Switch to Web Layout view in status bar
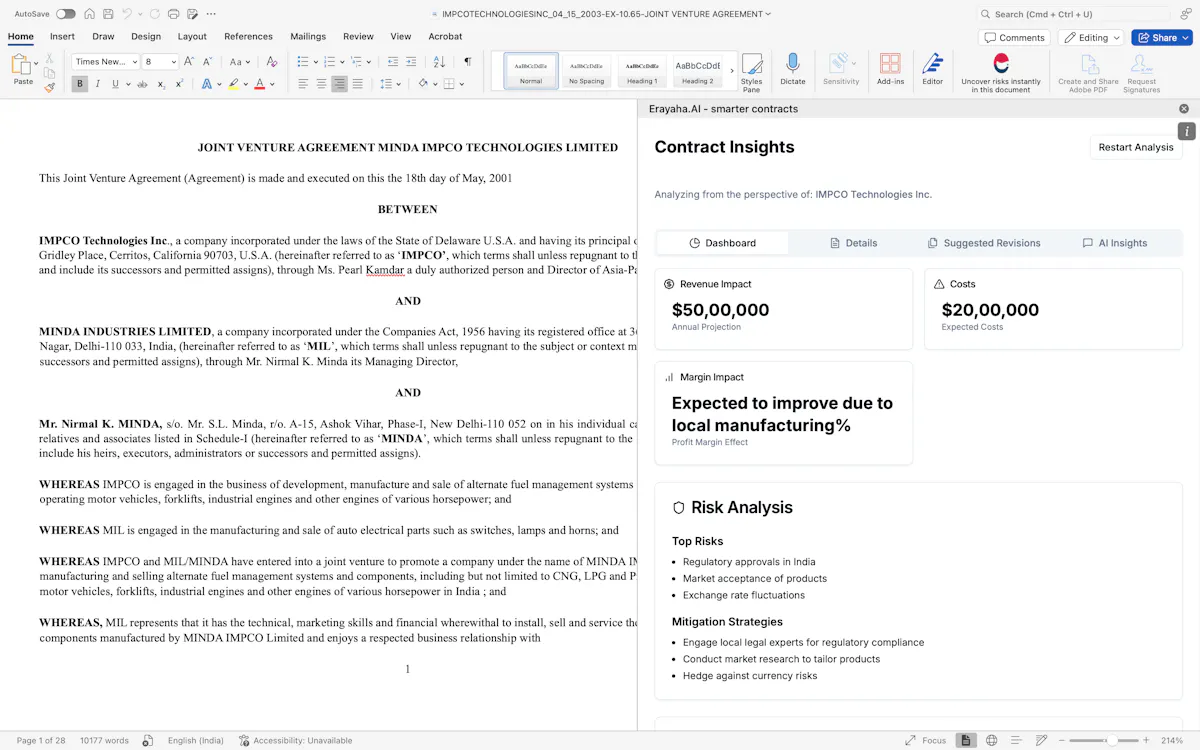1200x750 pixels. [x=991, y=740]
